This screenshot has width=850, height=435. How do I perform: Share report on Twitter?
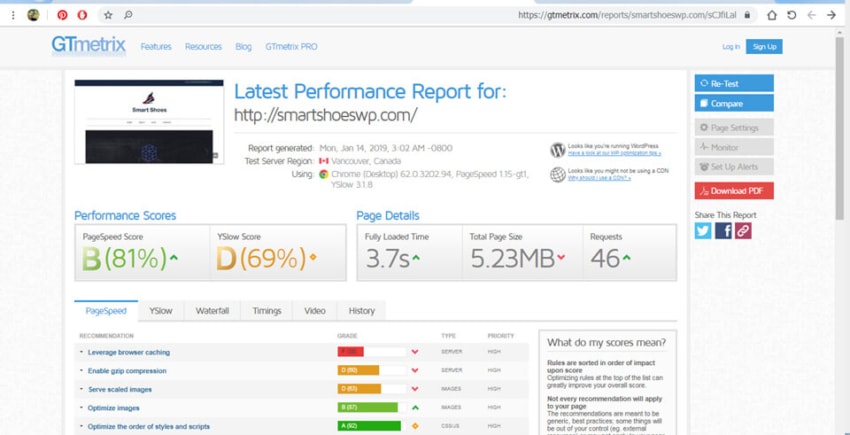point(703,231)
